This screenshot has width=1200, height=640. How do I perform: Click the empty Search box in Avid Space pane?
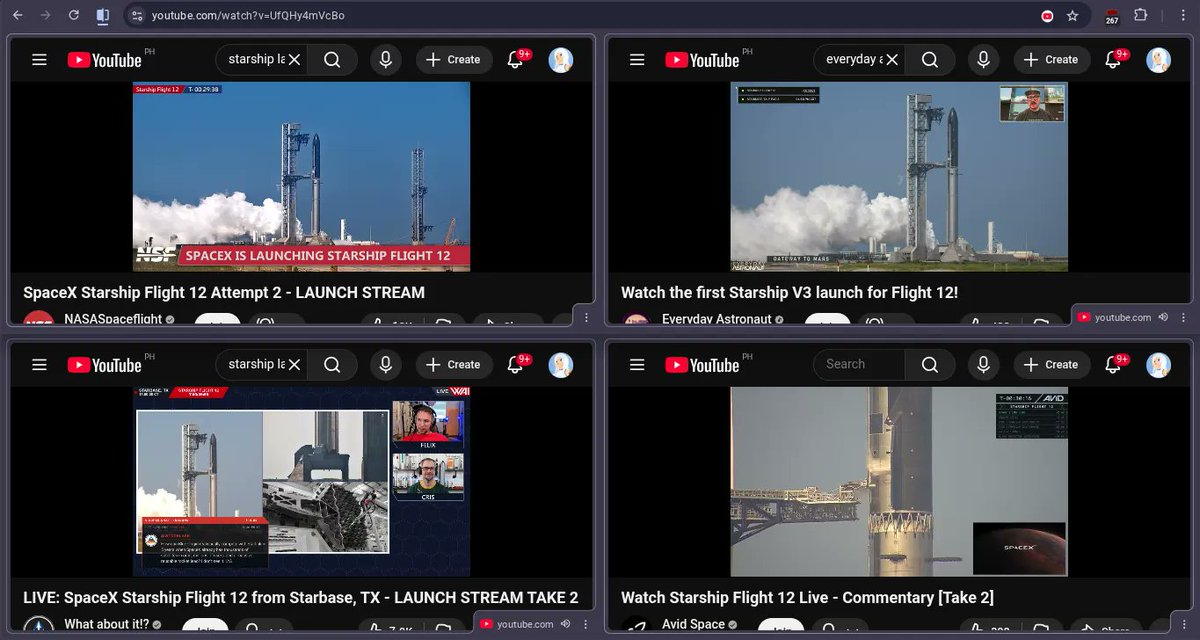tap(860, 365)
